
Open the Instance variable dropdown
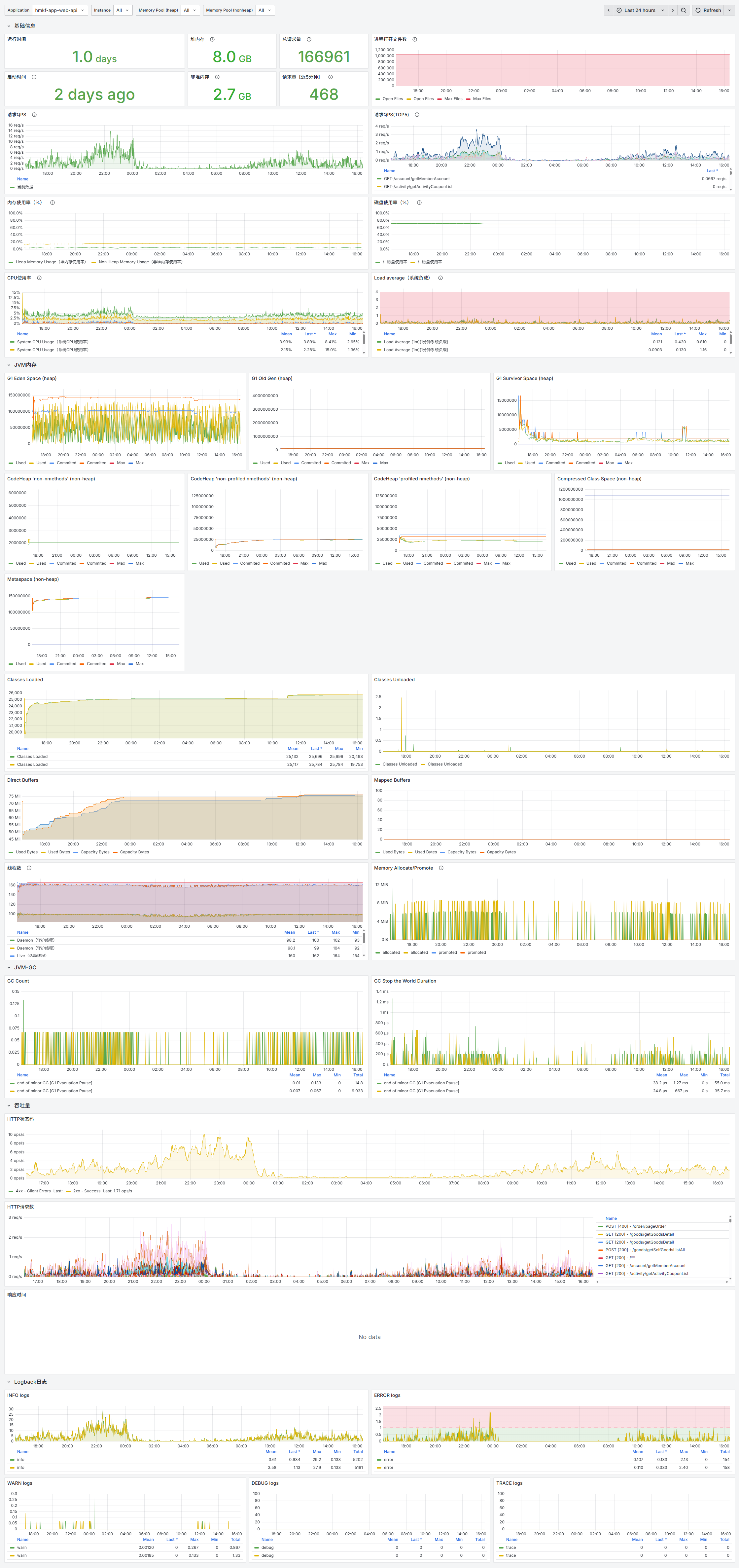123,10
